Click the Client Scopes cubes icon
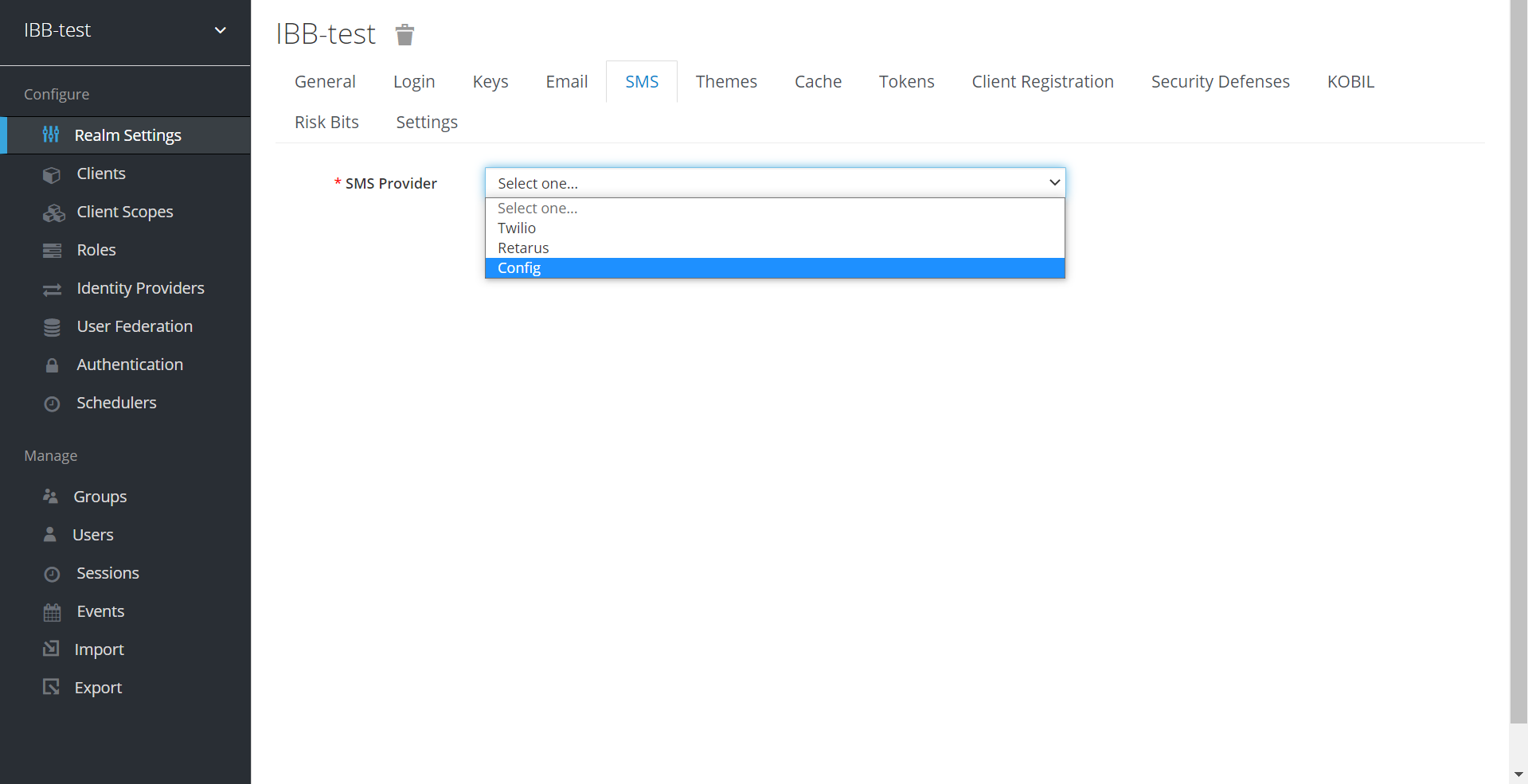Screen dimensions: 1528x784 tap(53, 213)
